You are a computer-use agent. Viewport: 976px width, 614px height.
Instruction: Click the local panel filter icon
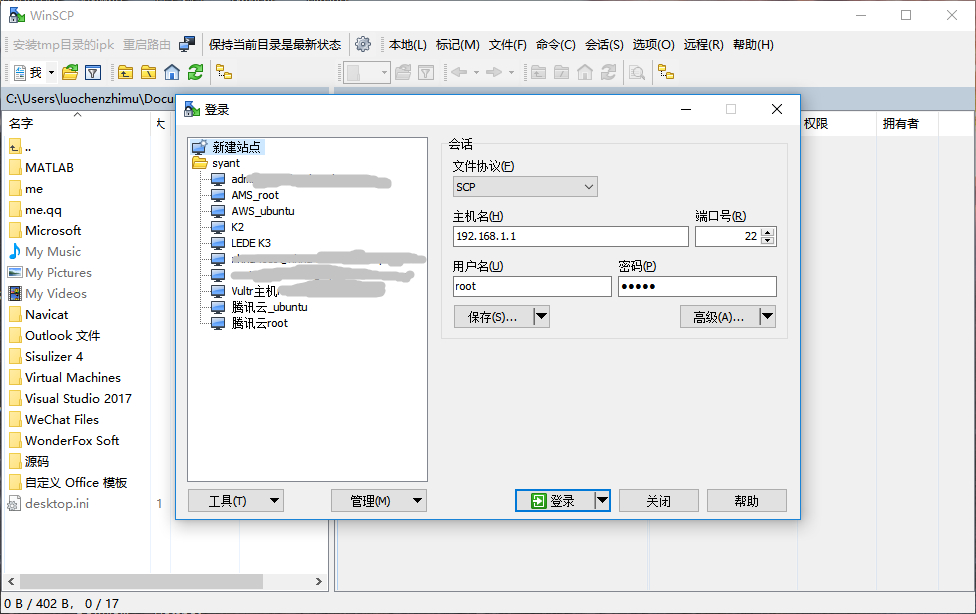click(x=93, y=73)
